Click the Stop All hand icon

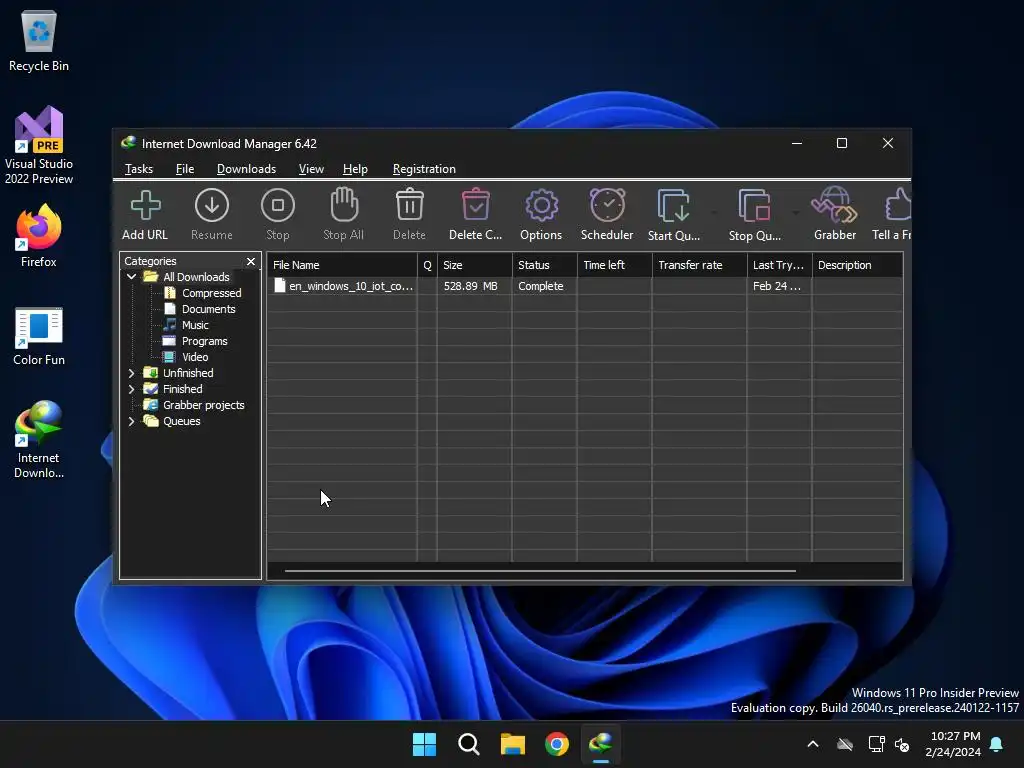(344, 205)
